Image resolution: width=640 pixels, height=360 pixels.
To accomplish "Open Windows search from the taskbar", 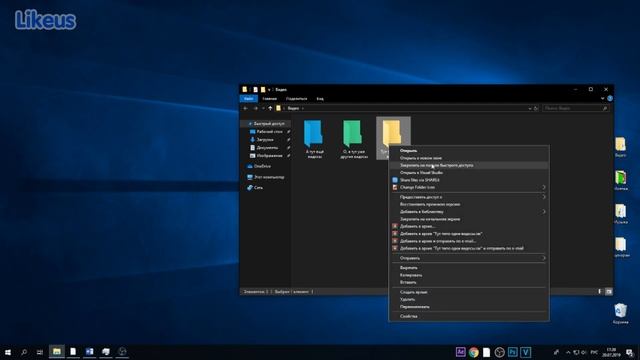I will coord(24,352).
